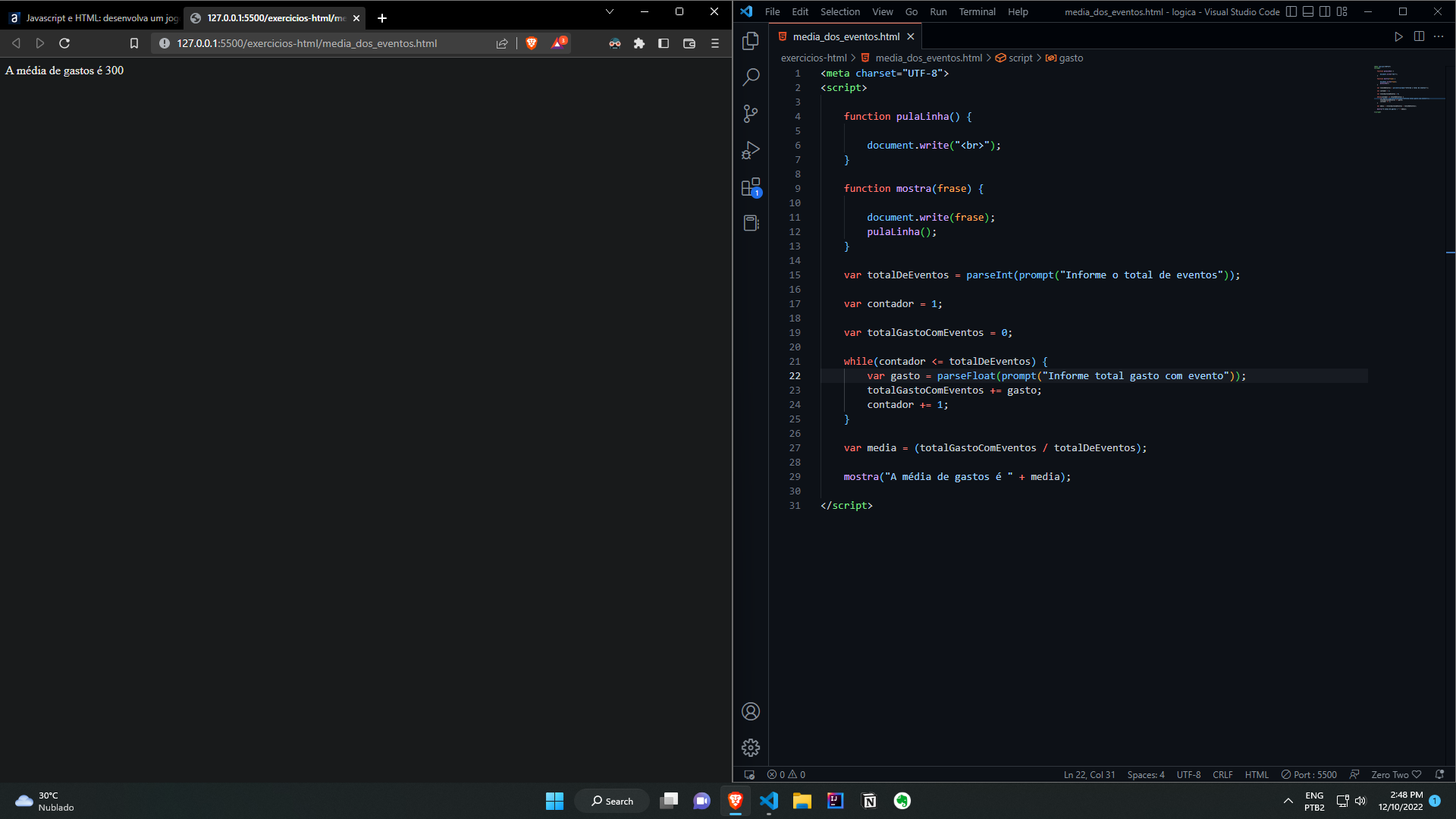Open the Edit menu in VS Code
The height and width of the screenshot is (819, 1456).
click(x=800, y=11)
